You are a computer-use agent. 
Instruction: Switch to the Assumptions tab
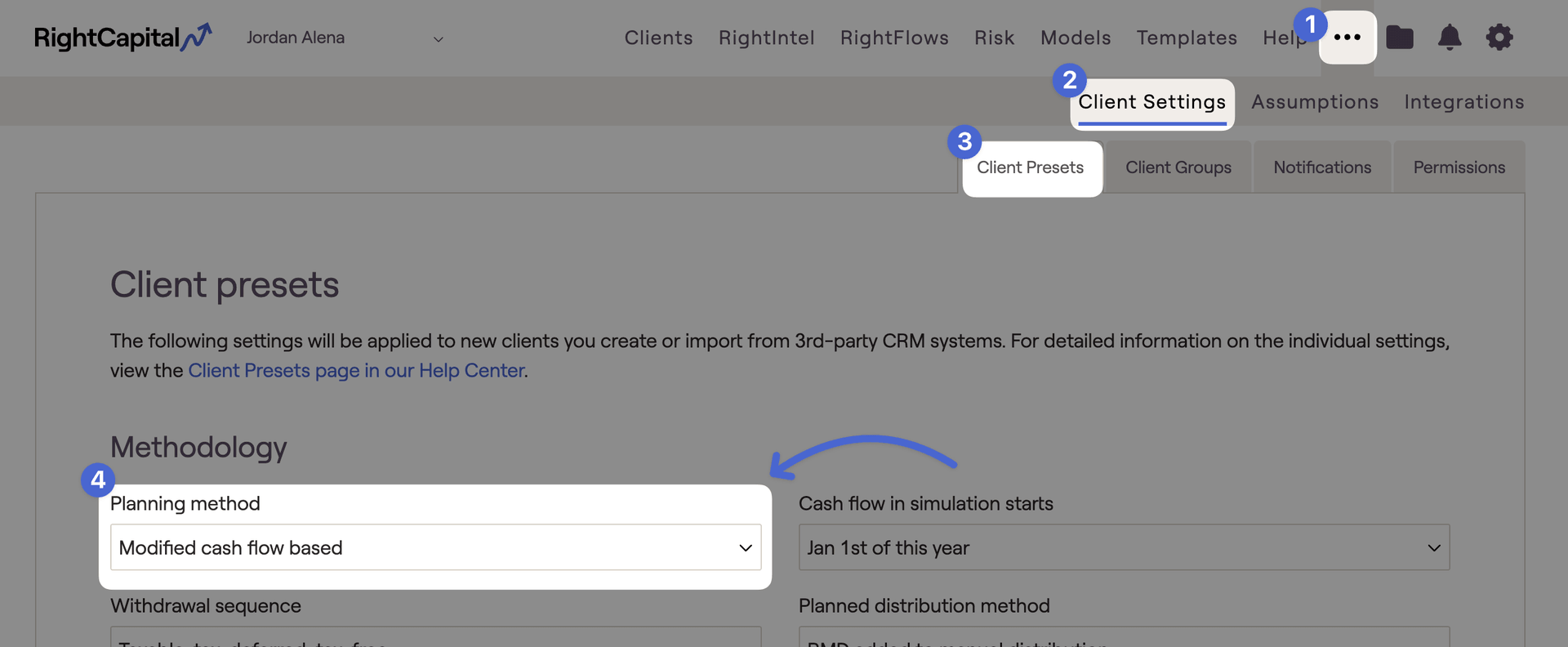1315,102
